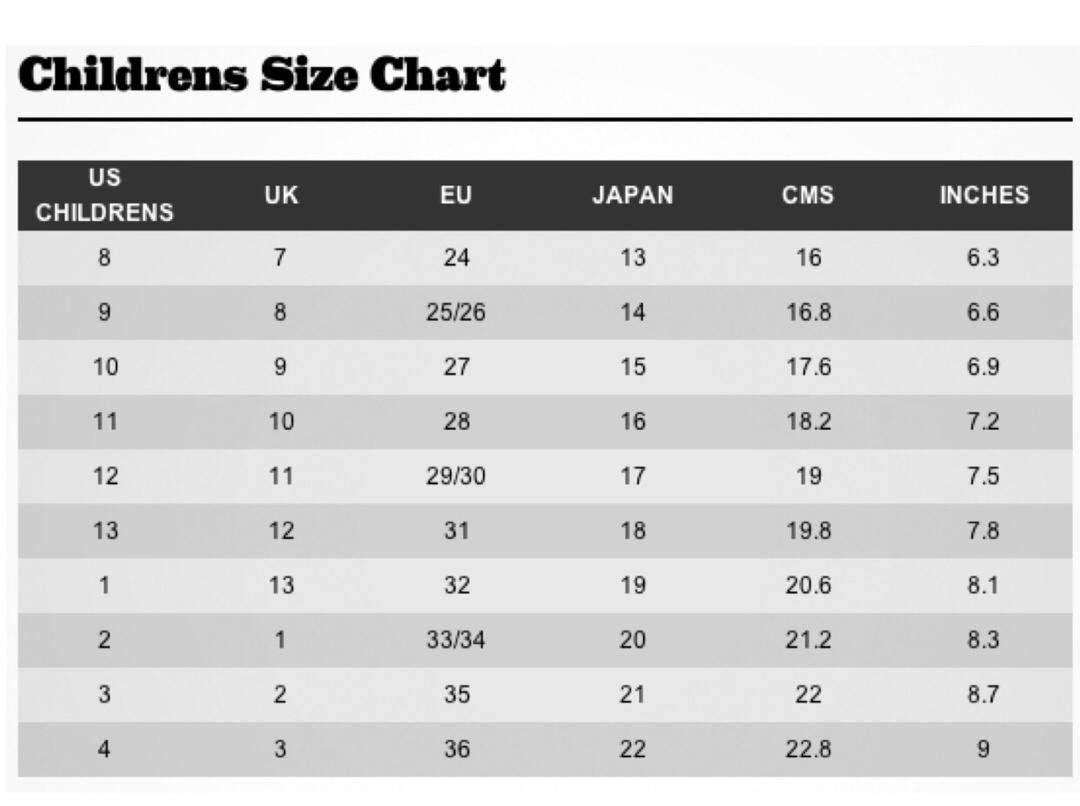1080x806 pixels.
Task: Select the 17.6 centimeters cell
Action: (x=809, y=366)
